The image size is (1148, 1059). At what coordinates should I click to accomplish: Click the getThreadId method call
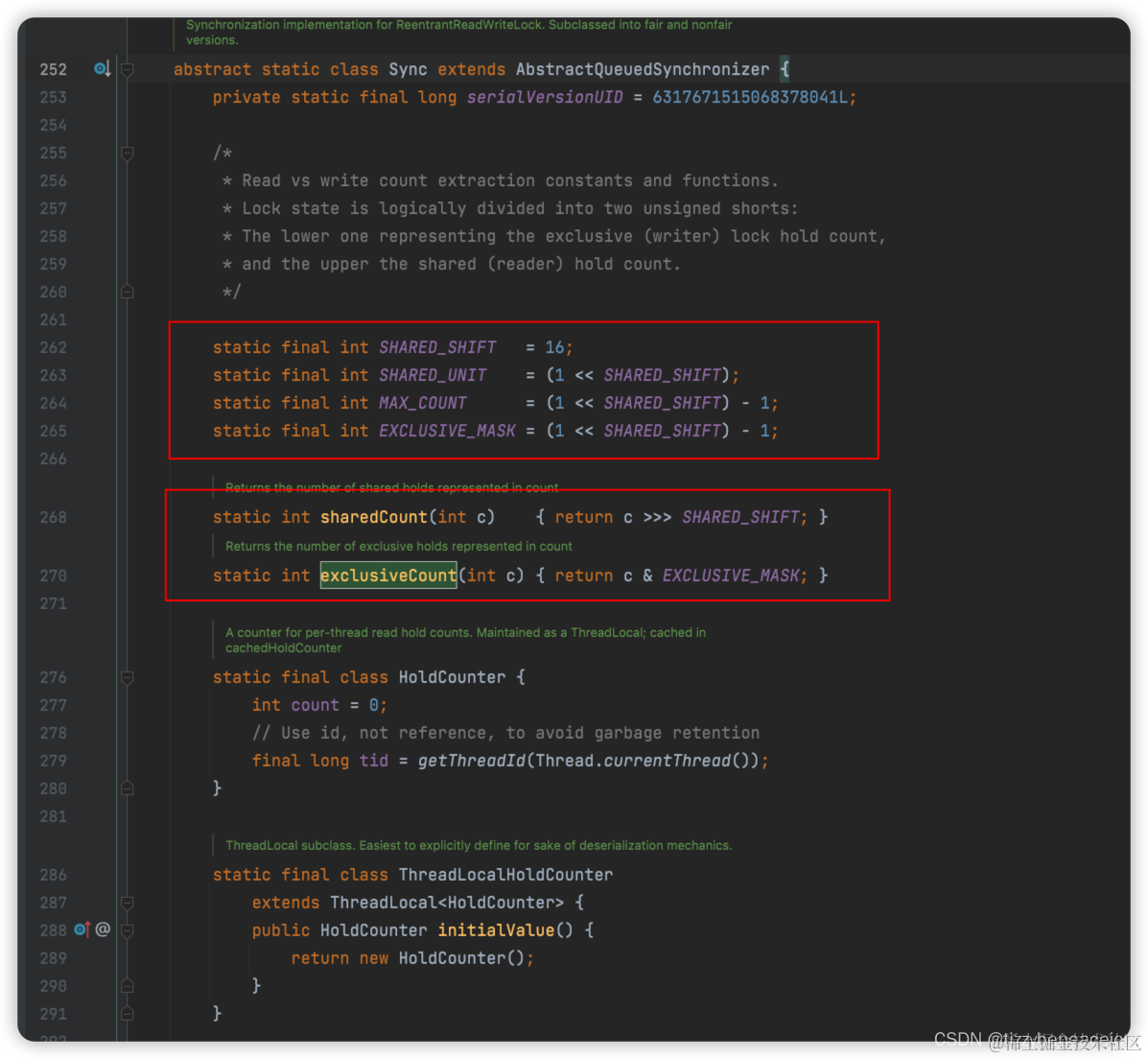[x=472, y=761]
